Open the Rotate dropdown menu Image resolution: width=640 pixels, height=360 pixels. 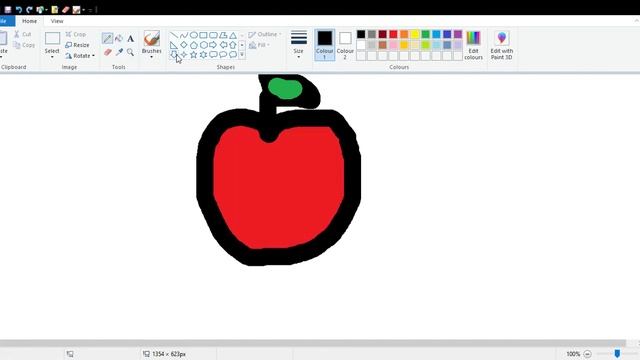80,56
